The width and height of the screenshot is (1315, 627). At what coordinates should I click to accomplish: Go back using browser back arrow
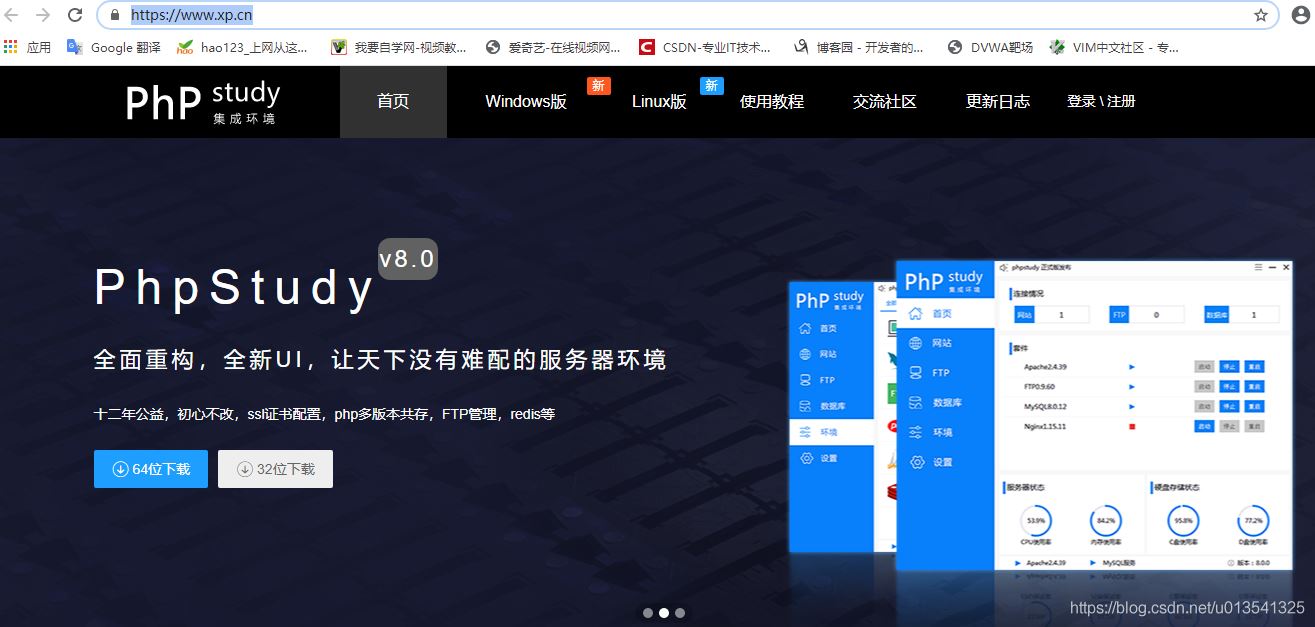(12, 15)
